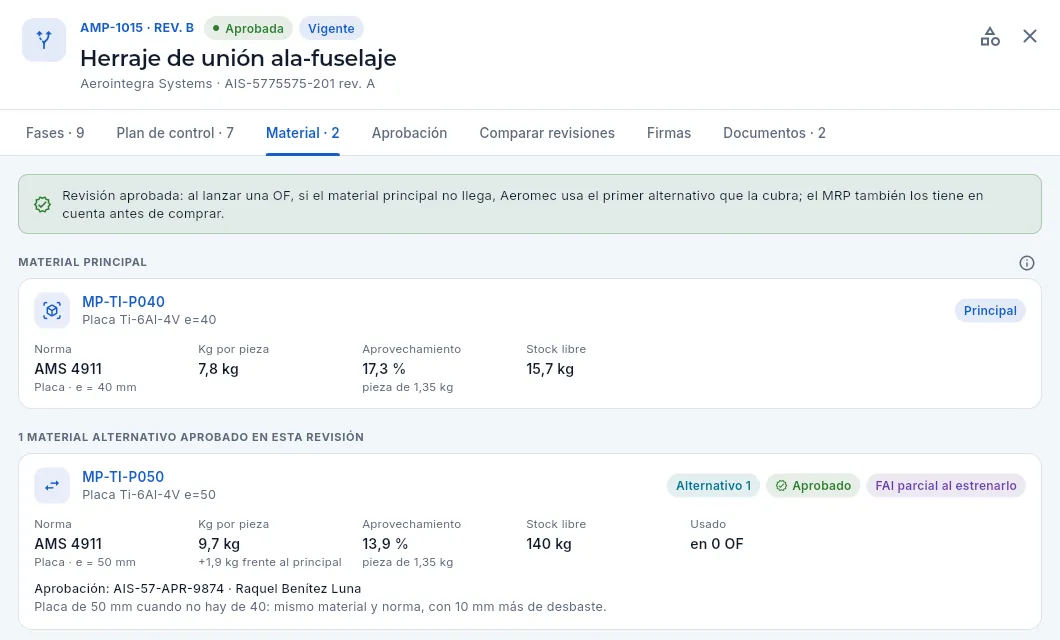
Task: Click the stock value 140 kg
Action: pos(549,544)
